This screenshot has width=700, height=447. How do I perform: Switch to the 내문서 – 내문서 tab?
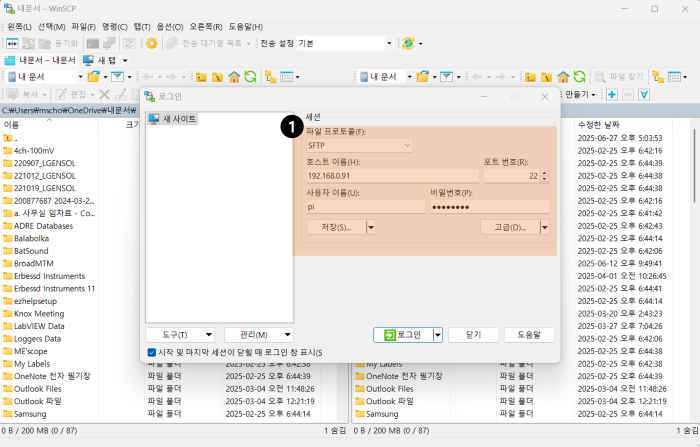point(41,60)
